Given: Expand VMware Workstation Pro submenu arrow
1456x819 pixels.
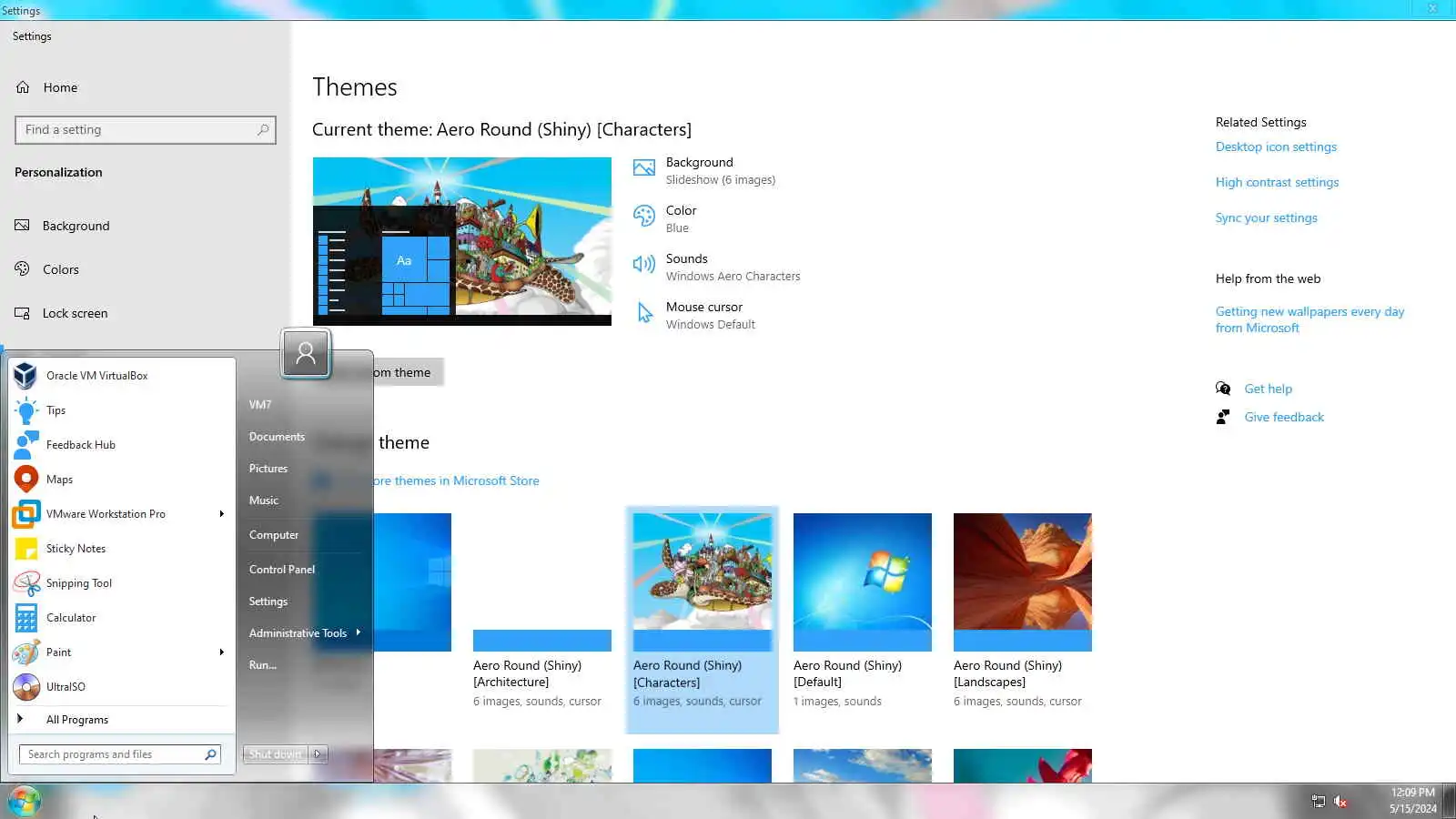Looking at the screenshot, I should (x=221, y=514).
